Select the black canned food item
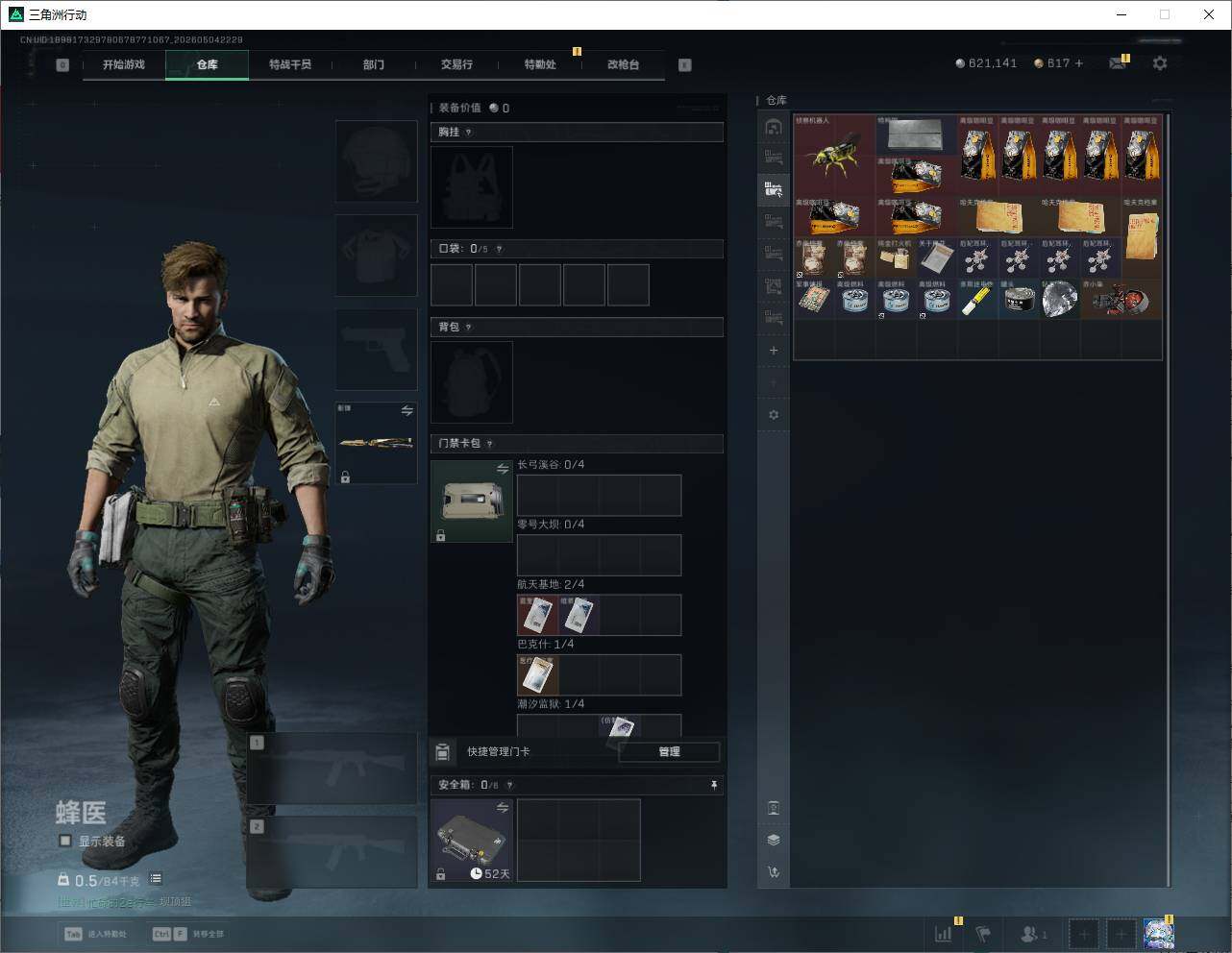Screen dimensions: 1232x953 click(1019, 300)
